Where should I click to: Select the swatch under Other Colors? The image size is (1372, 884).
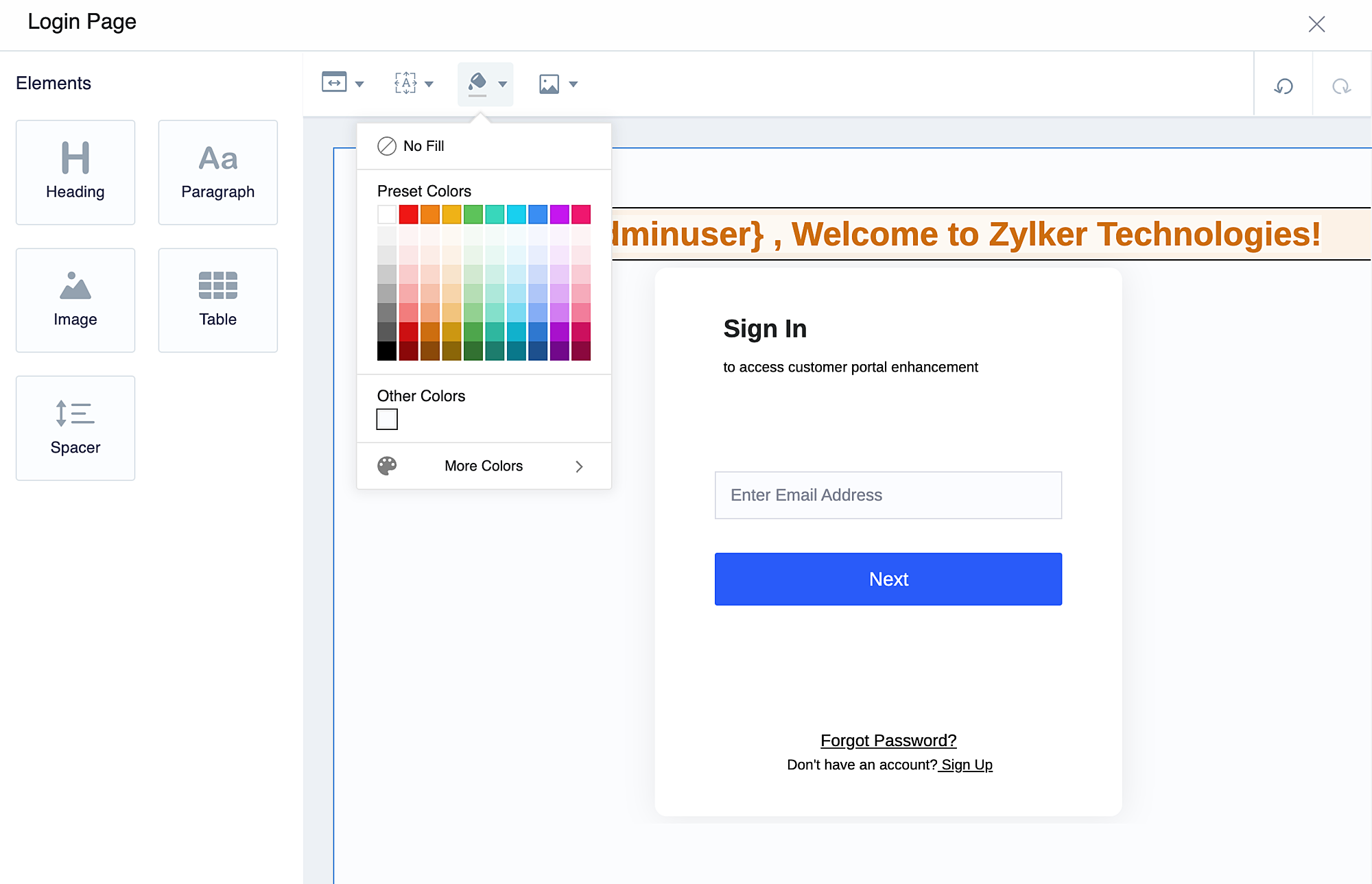click(x=387, y=419)
